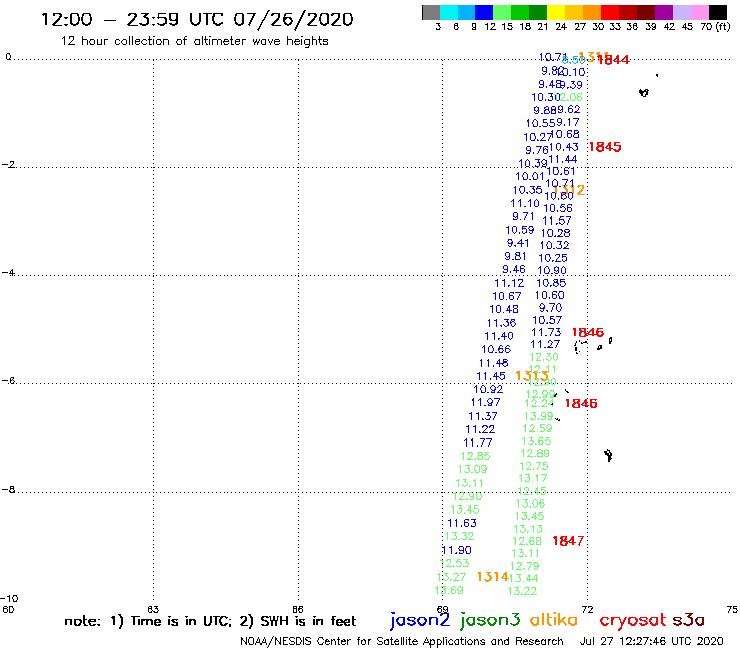
Task: Click the blue wave height 11.27
Action: coord(545,345)
